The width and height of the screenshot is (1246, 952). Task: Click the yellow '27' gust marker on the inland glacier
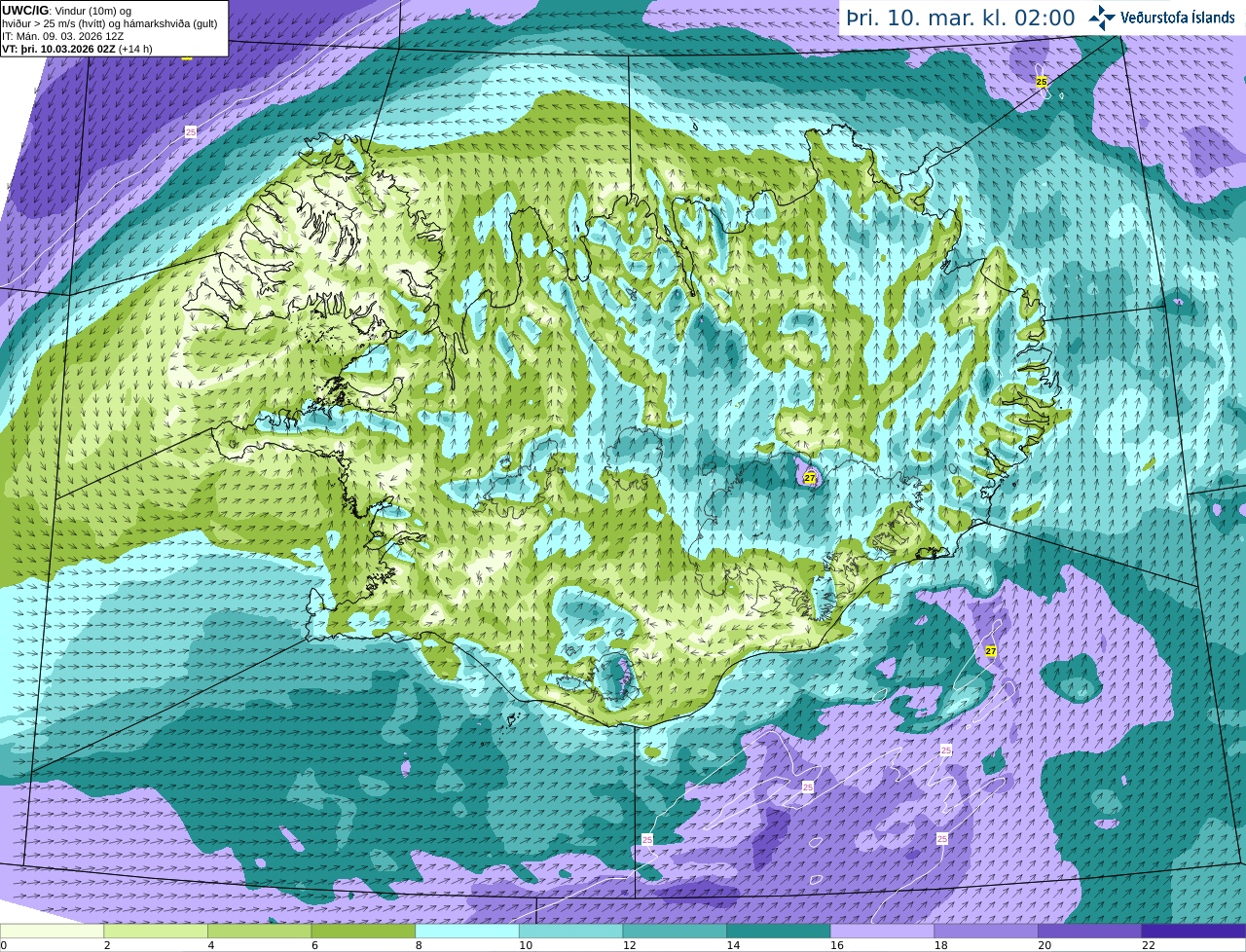(810, 478)
